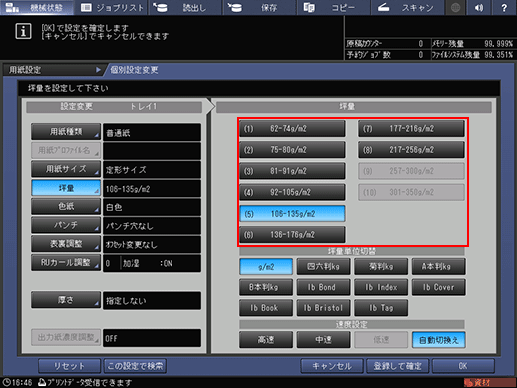
Task: Choose the lb Cover weight unit
Action: click(438, 287)
